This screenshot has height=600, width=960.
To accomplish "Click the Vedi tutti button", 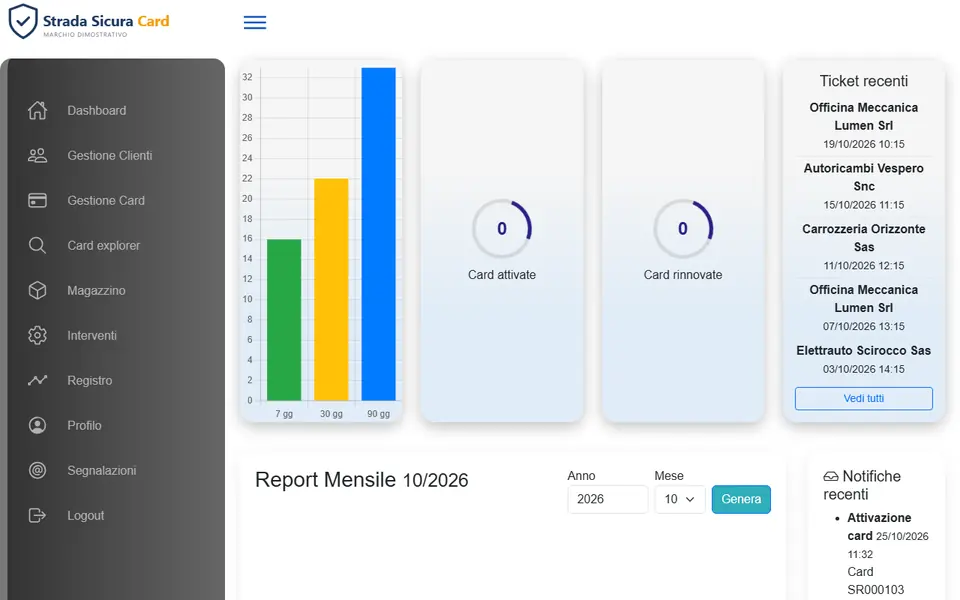I will (864, 399).
